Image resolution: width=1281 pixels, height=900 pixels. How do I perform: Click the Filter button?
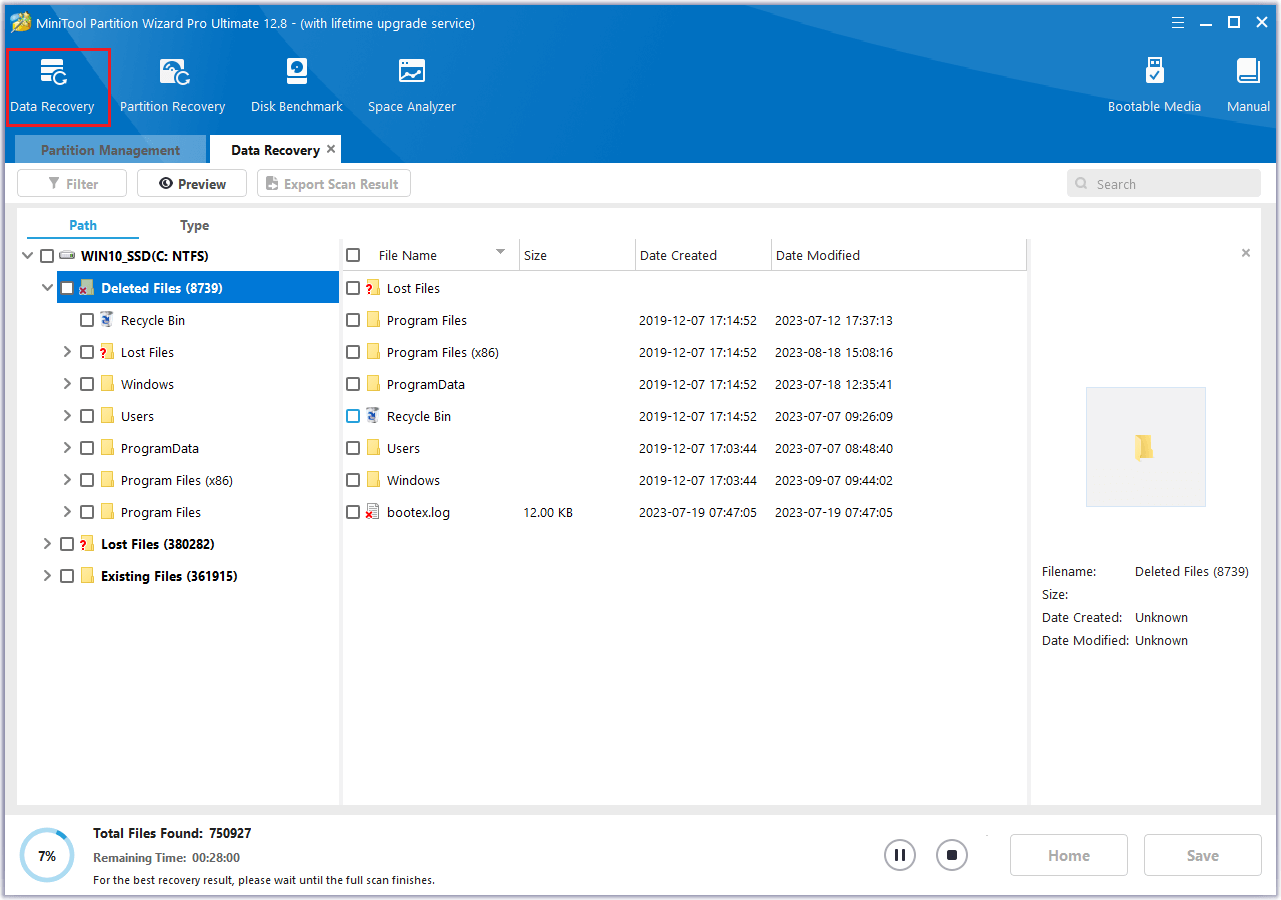[x=72, y=184]
